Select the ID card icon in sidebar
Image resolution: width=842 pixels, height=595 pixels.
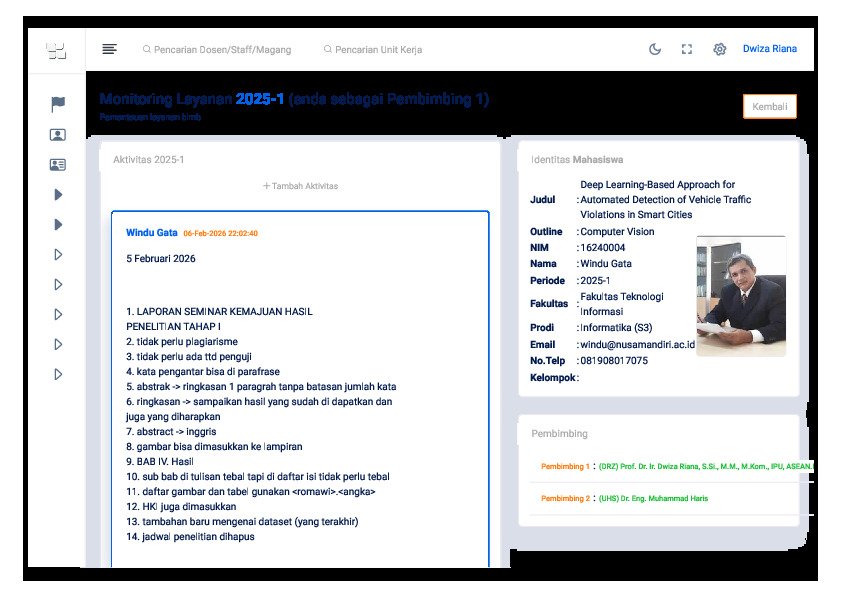click(57, 165)
